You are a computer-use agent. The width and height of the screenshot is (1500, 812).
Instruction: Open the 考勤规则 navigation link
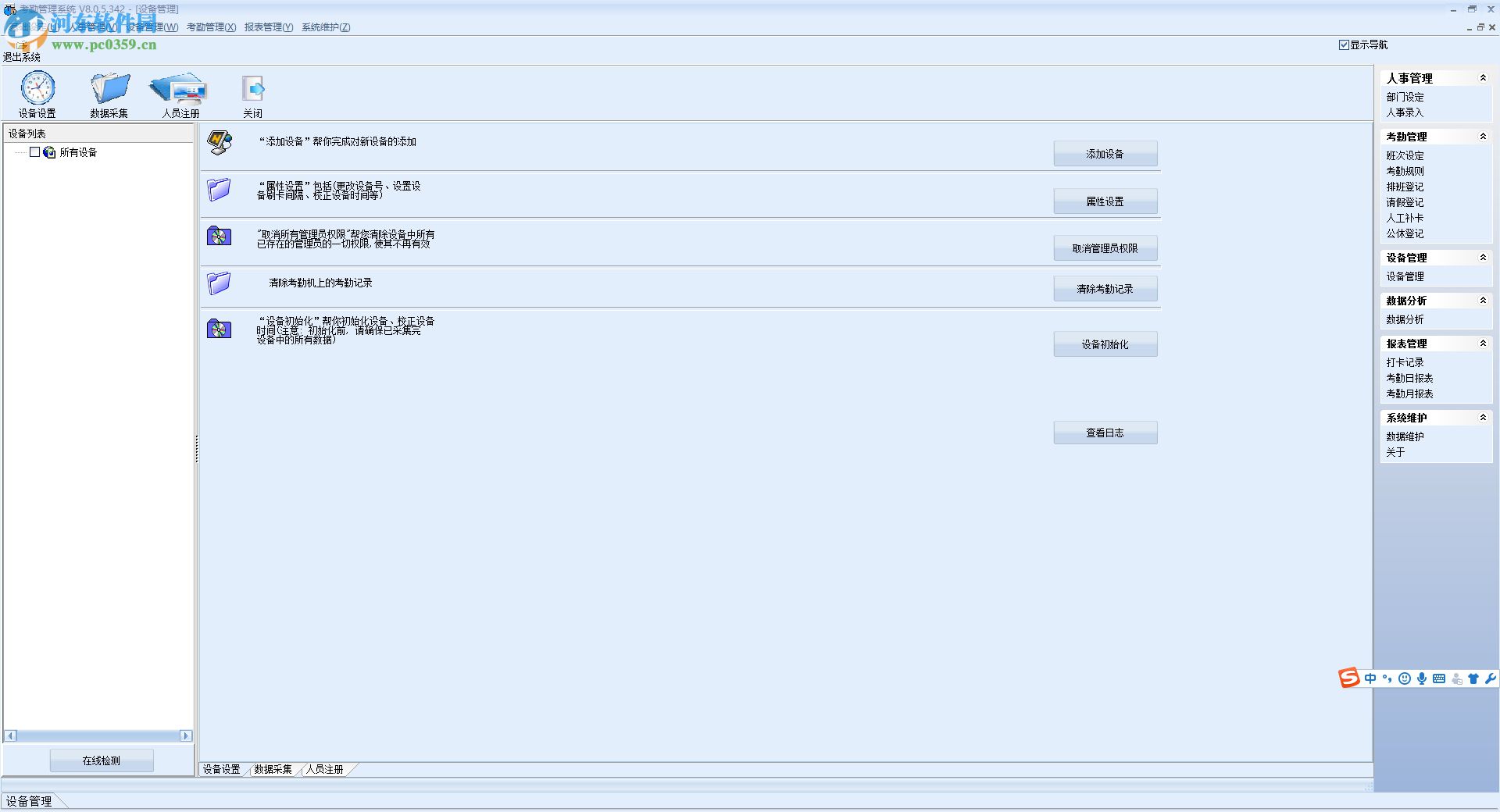pyautogui.click(x=1405, y=171)
